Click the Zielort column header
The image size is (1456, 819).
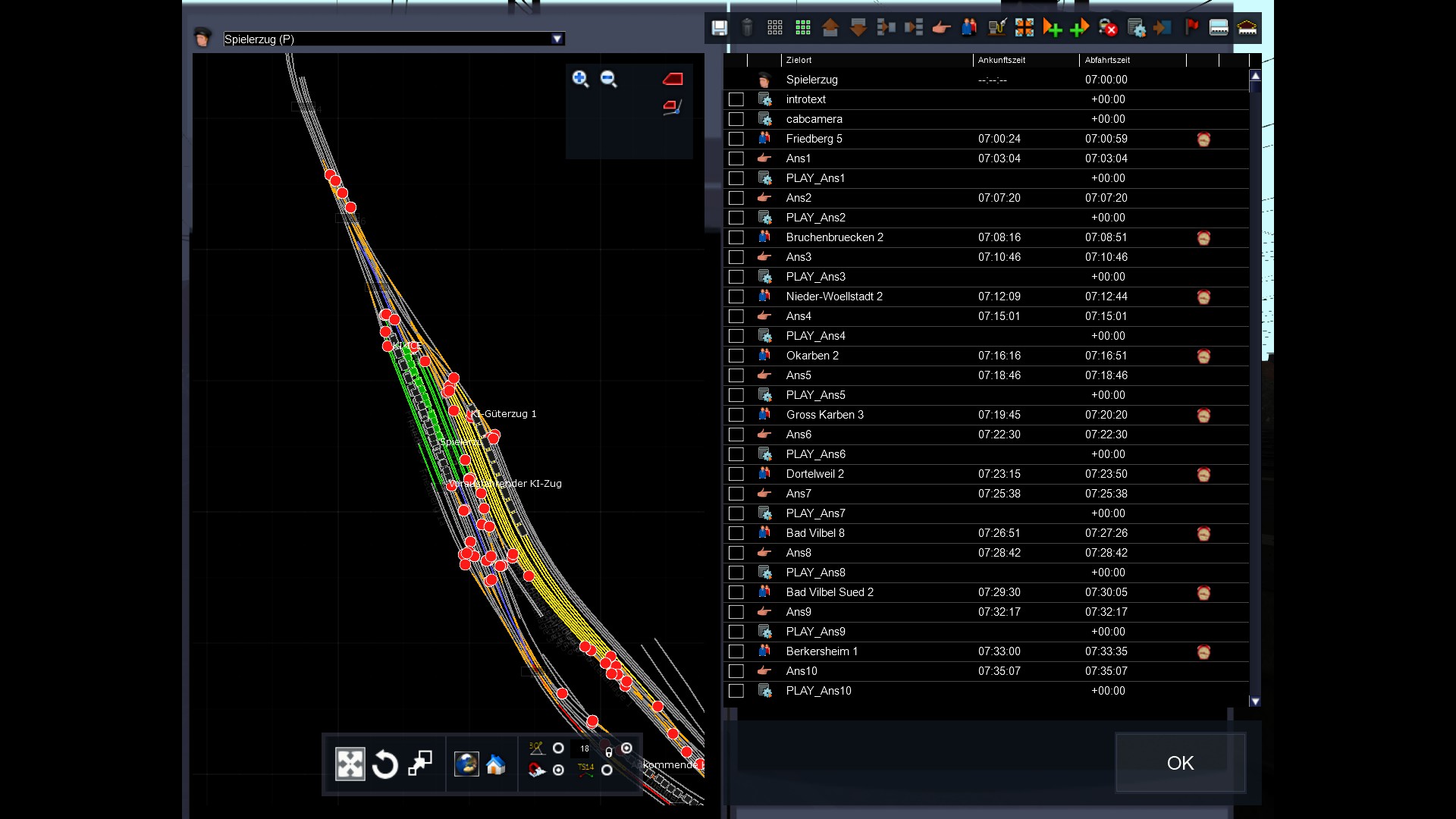pyautogui.click(x=799, y=60)
